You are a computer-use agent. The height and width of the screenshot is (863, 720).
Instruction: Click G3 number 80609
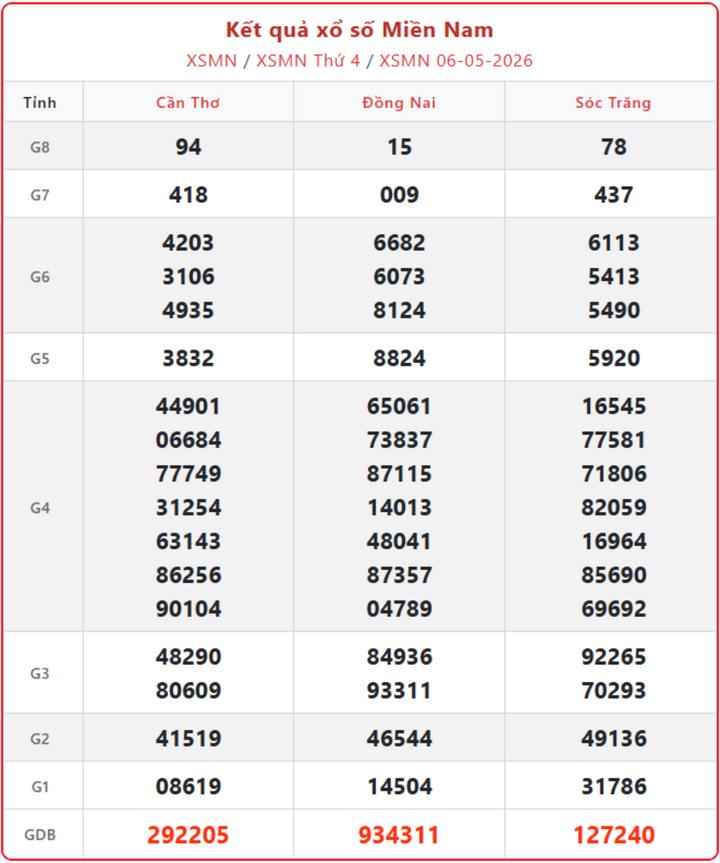[x=188, y=690]
